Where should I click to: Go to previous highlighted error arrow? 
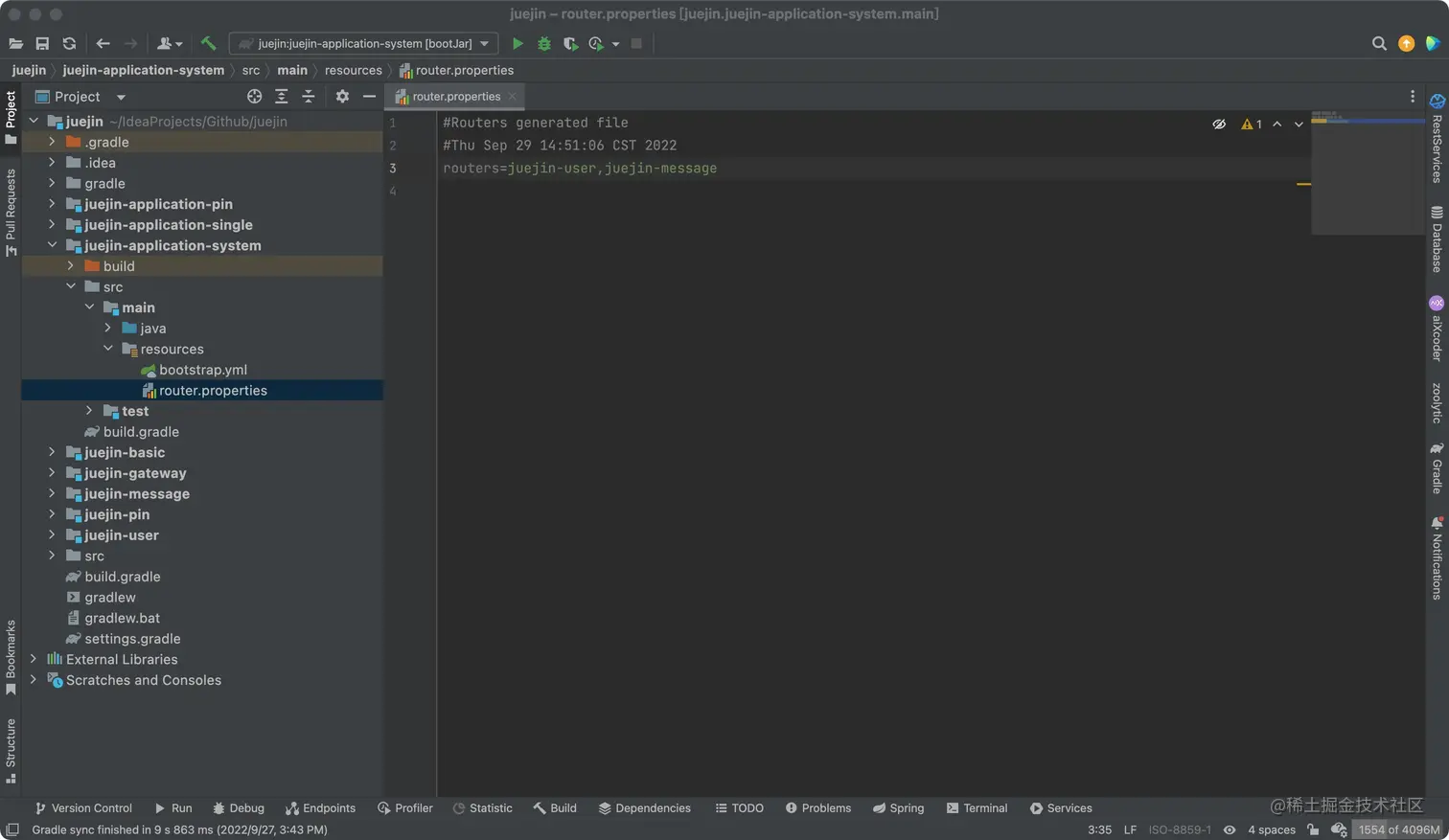coord(1276,125)
